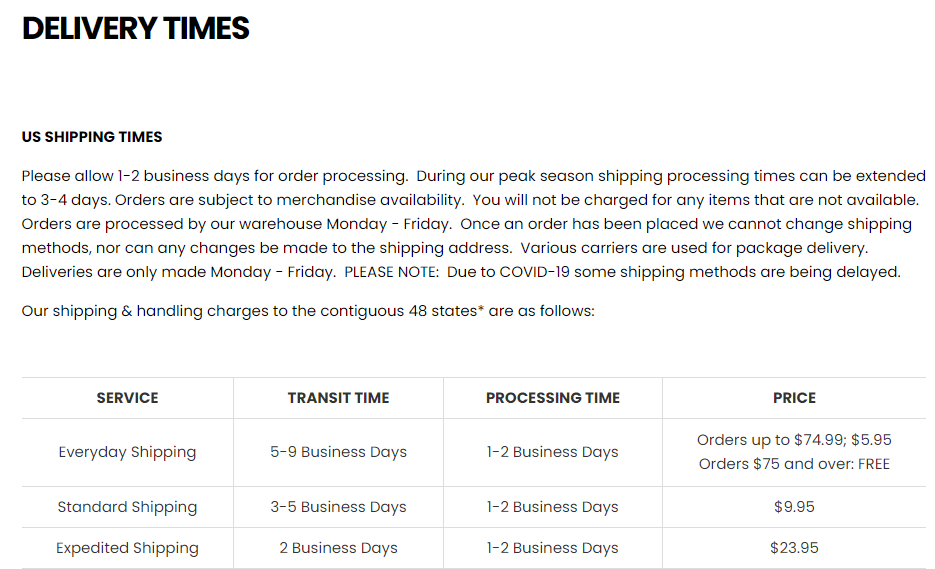Select the Standard Shipping service cell
This screenshot has width=935, height=569.
point(128,507)
